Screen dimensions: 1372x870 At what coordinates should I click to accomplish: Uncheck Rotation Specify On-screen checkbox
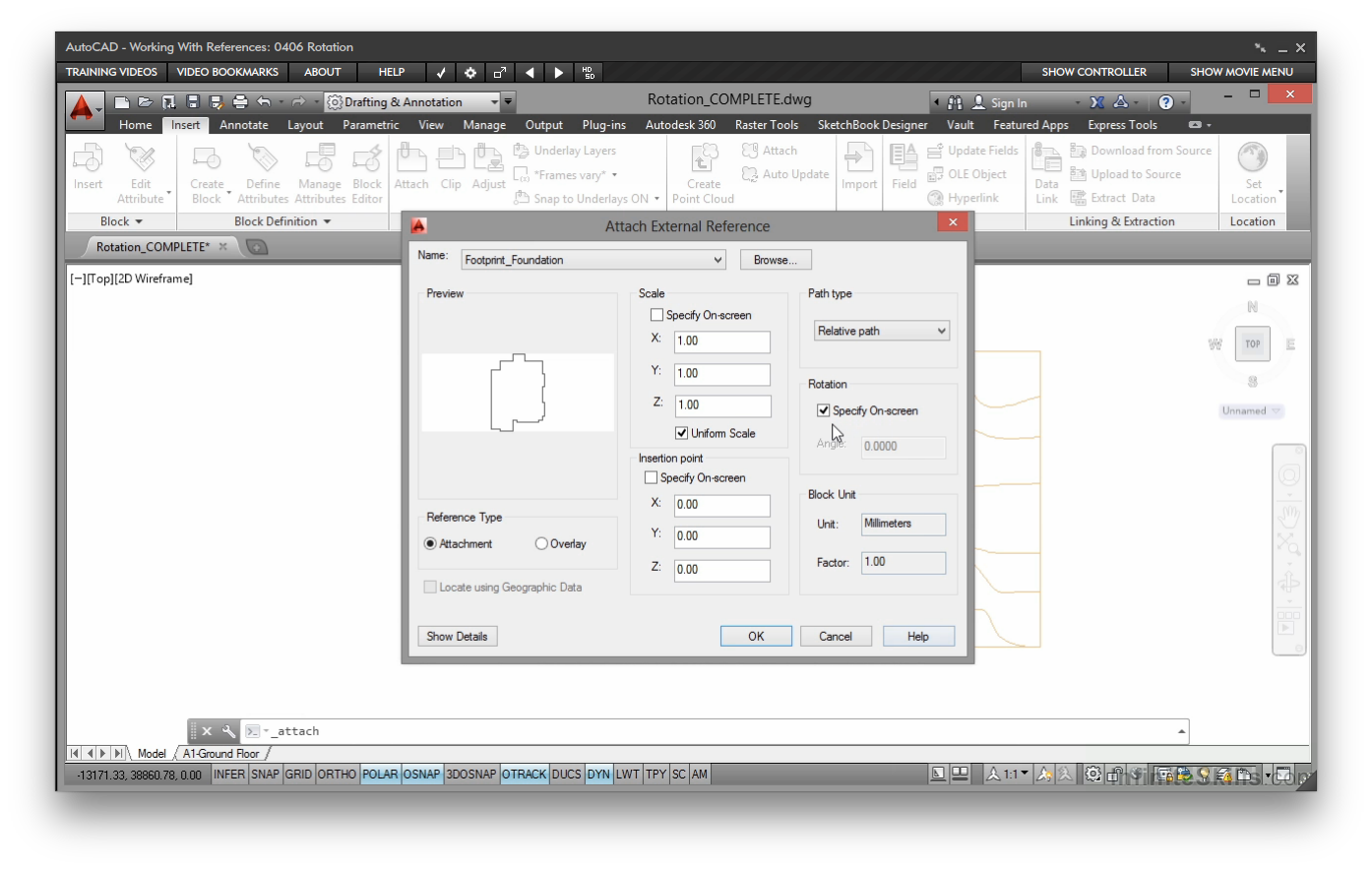[x=823, y=410]
